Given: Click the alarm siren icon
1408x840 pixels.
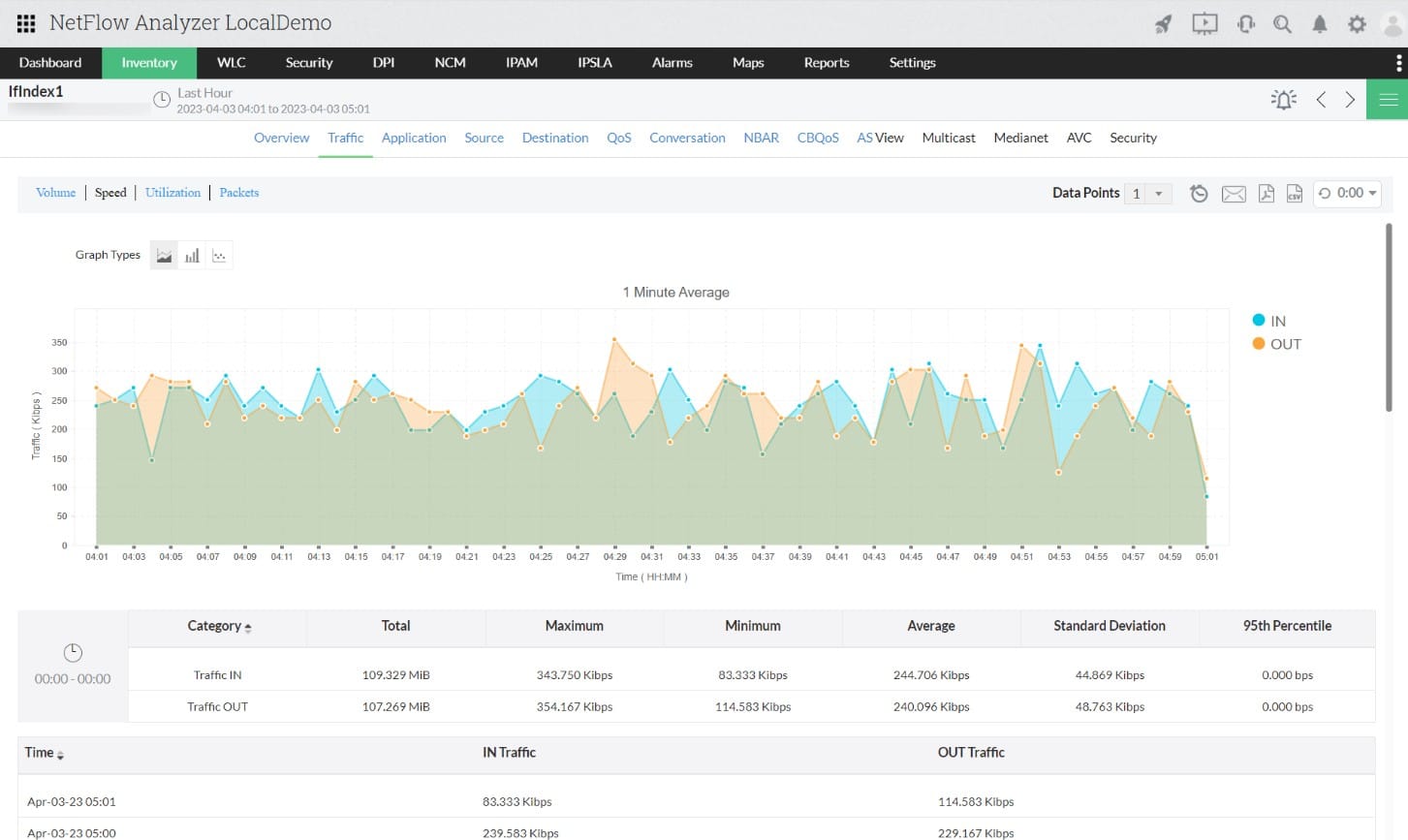Looking at the screenshot, I should tap(1284, 100).
